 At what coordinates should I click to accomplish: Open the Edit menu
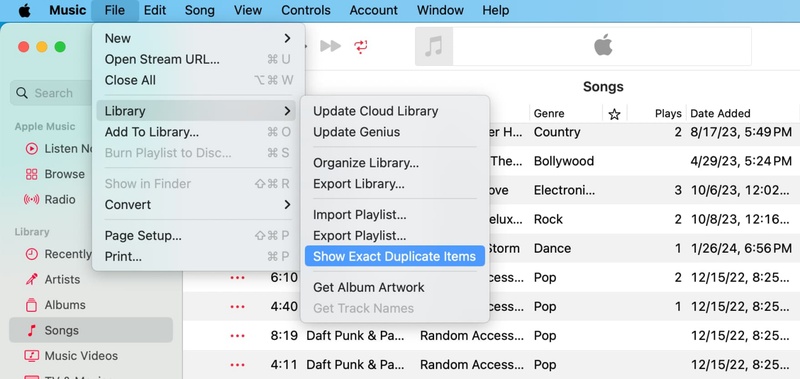point(155,10)
